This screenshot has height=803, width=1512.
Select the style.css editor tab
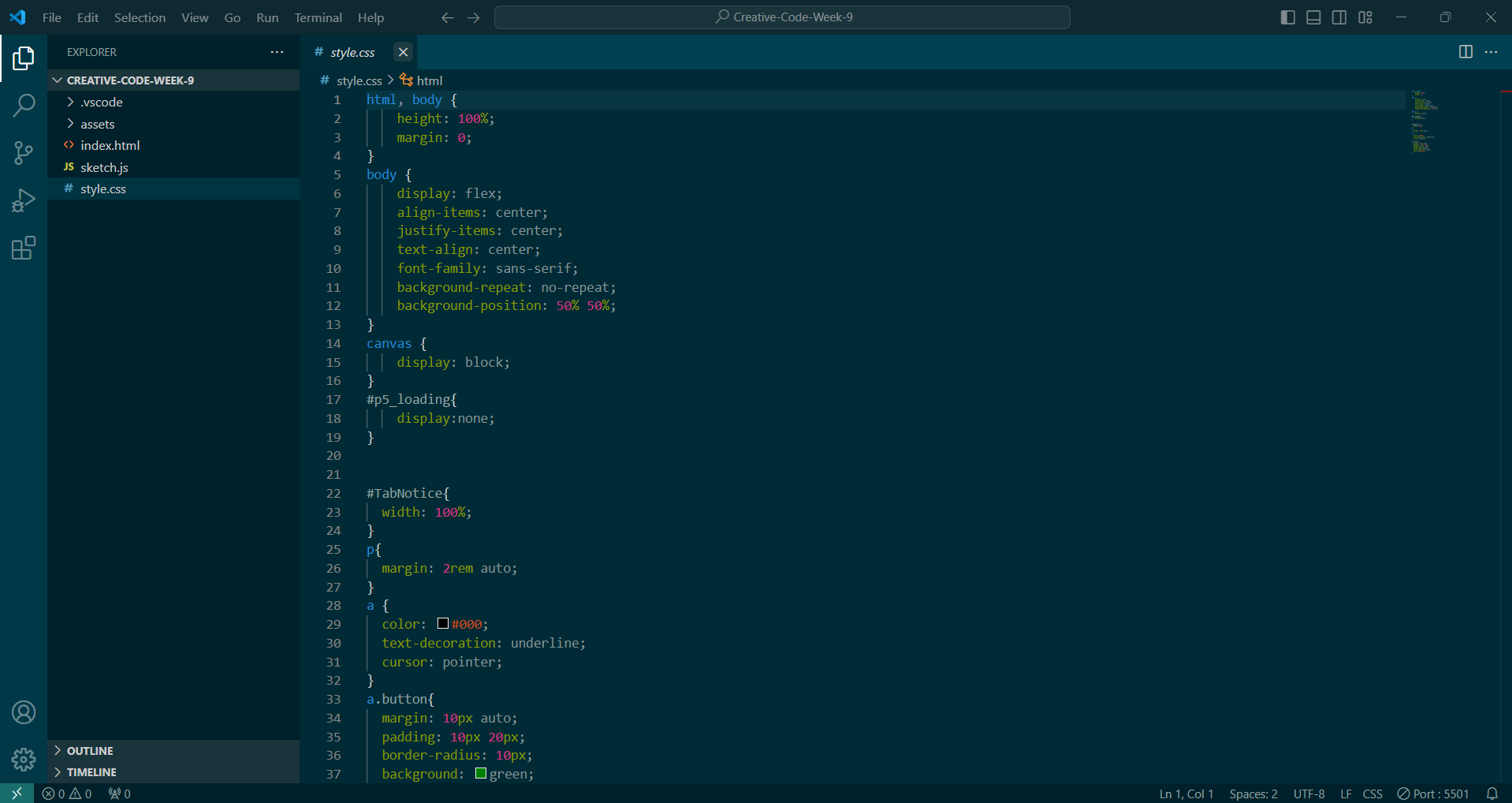point(352,52)
